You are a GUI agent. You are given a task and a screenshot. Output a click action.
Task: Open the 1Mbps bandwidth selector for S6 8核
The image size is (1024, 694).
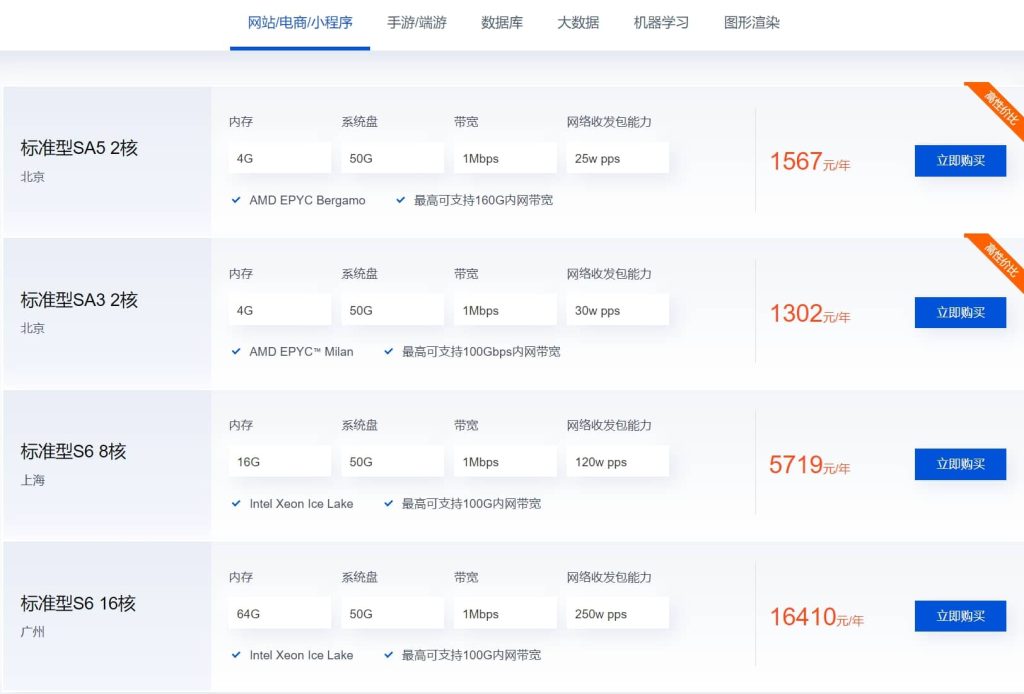click(x=505, y=461)
